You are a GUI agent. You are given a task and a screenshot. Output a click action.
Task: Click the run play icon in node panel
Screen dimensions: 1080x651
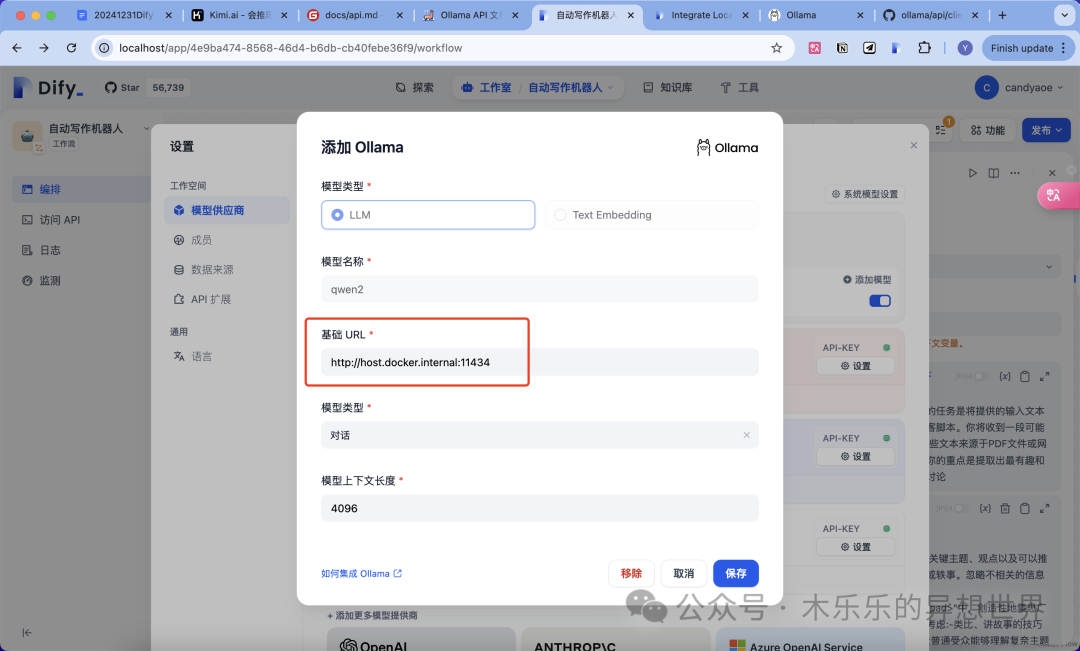point(973,173)
